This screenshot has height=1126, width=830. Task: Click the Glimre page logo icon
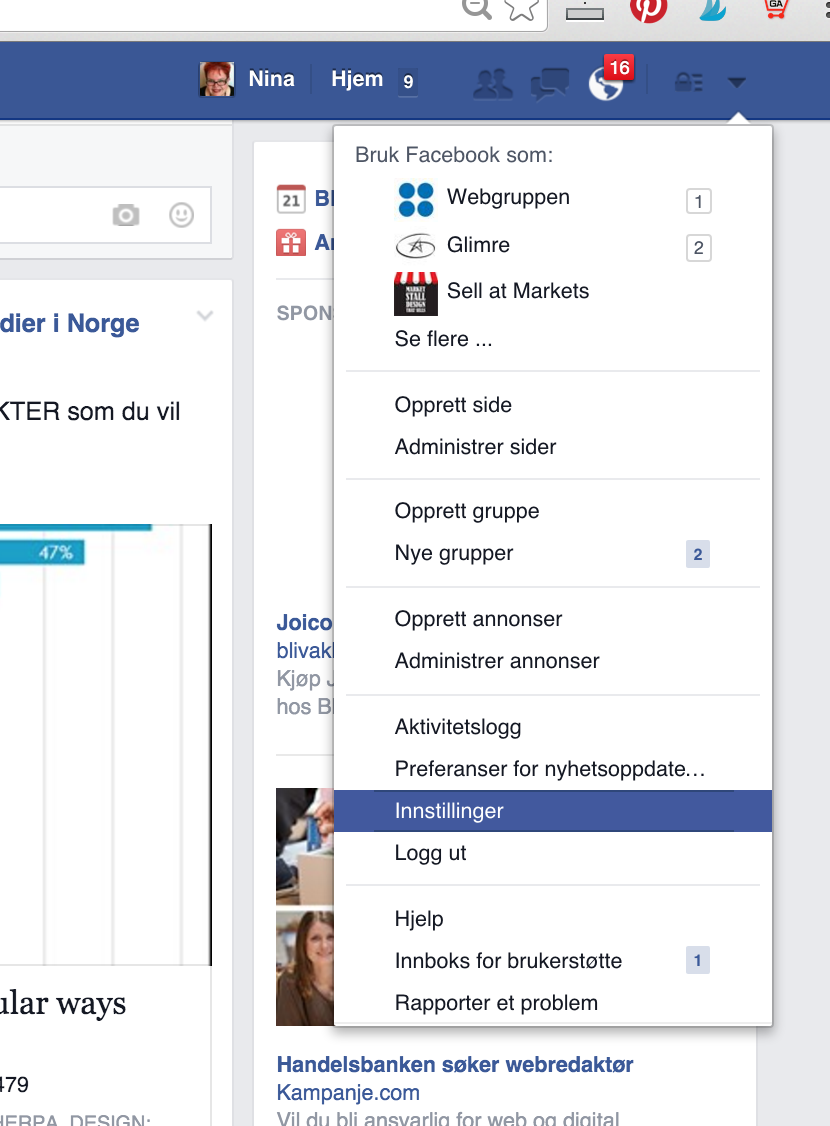pos(416,246)
